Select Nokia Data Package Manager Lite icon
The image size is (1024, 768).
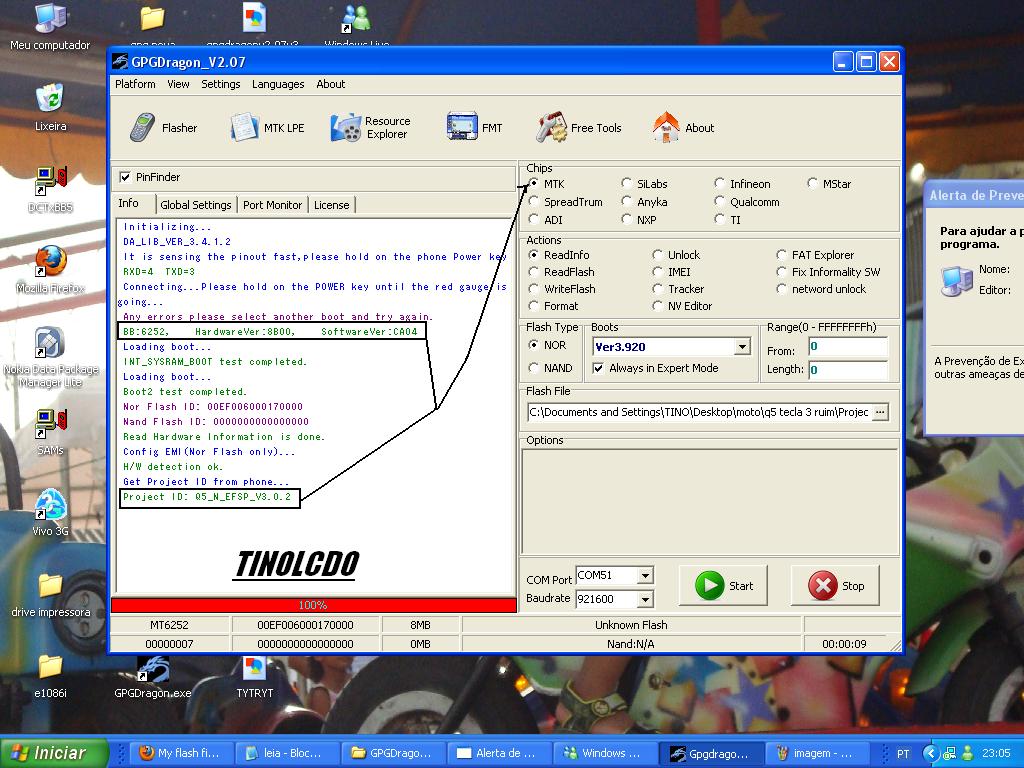pyautogui.click(x=50, y=358)
